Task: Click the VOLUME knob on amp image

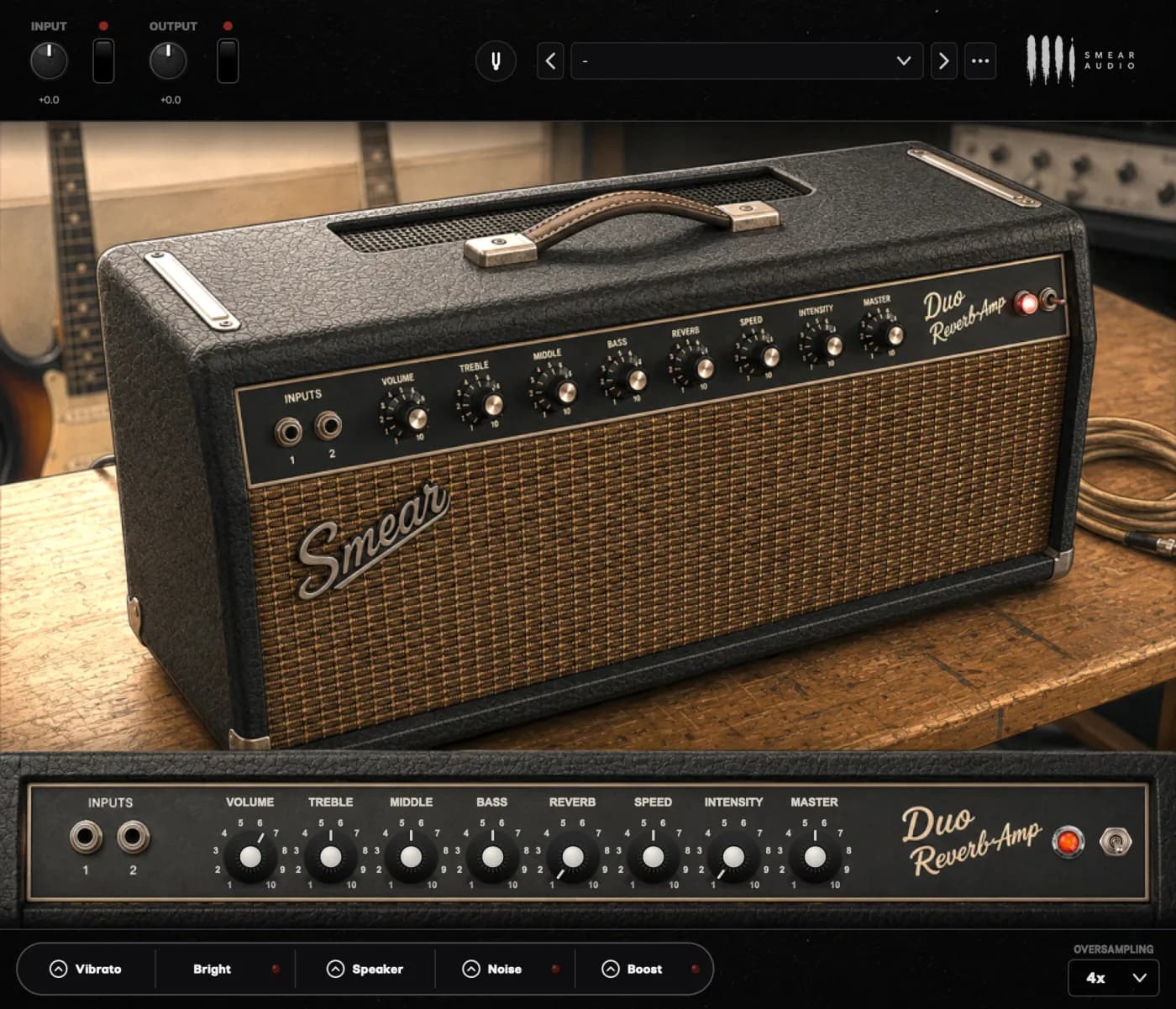Action: [412, 416]
